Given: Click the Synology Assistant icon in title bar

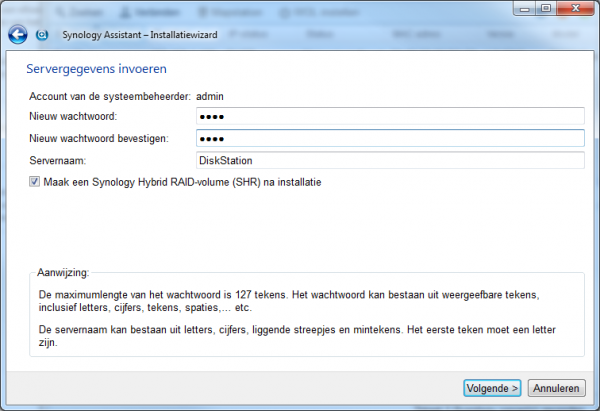Looking at the screenshot, I should pyautogui.click(x=42, y=34).
